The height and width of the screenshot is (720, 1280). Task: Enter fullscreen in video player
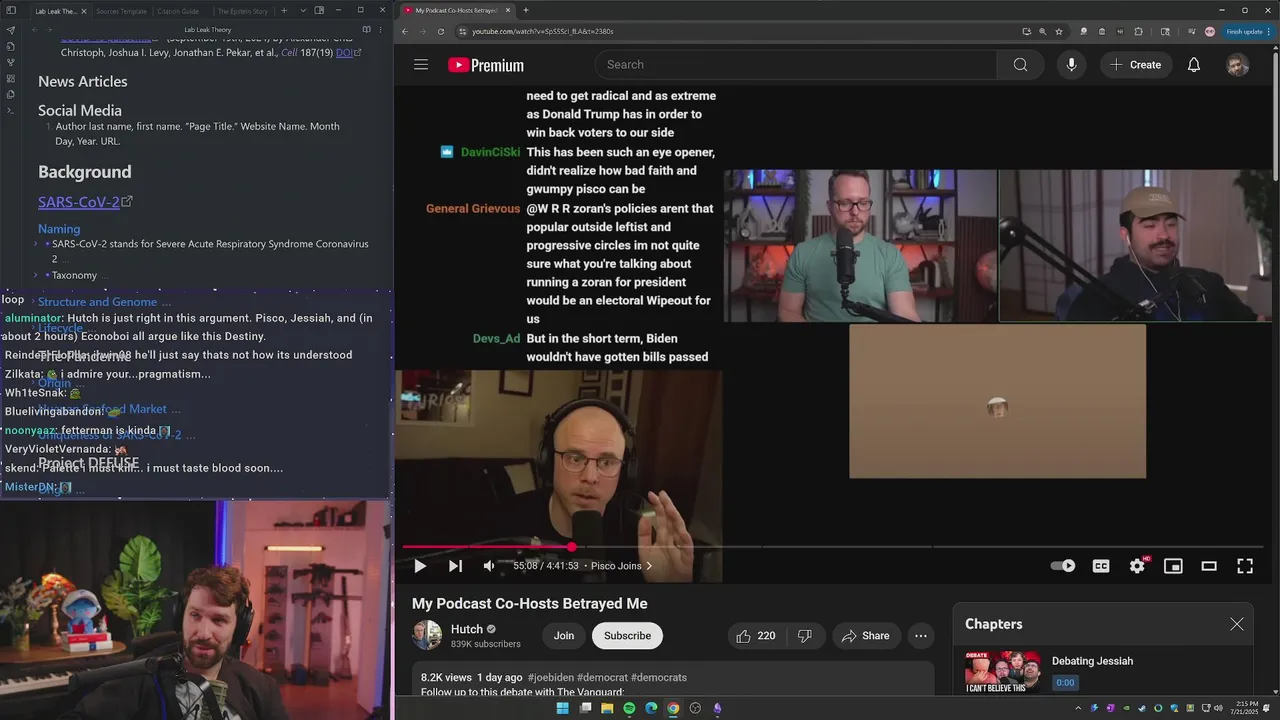pyautogui.click(x=1245, y=566)
